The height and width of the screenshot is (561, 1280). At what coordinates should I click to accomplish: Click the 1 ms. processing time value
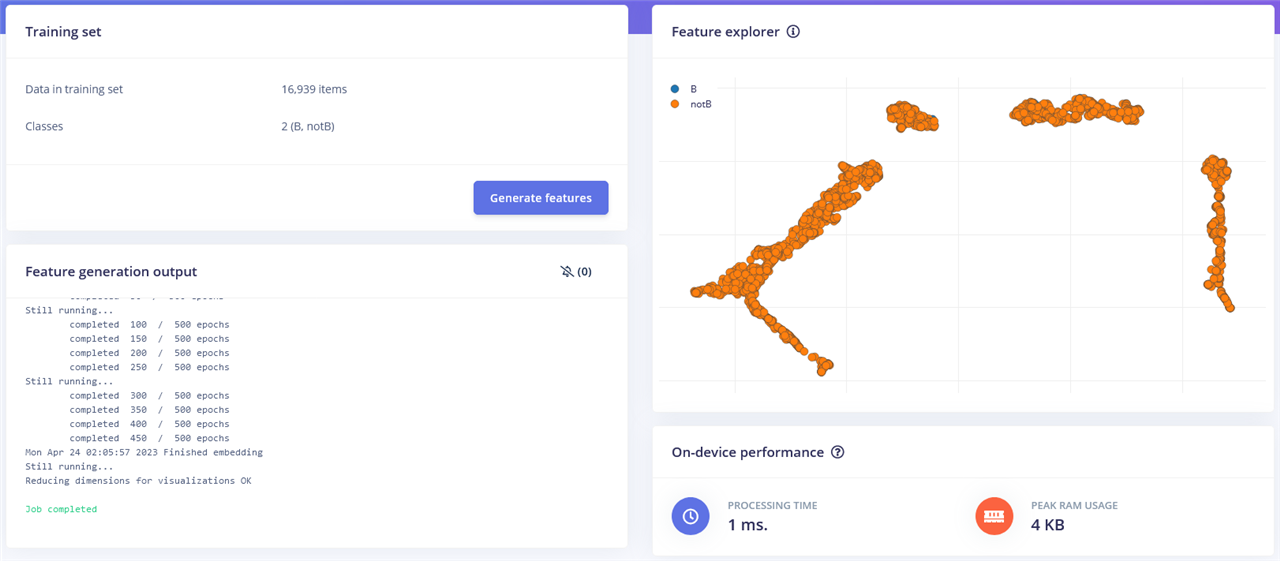(x=747, y=524)
